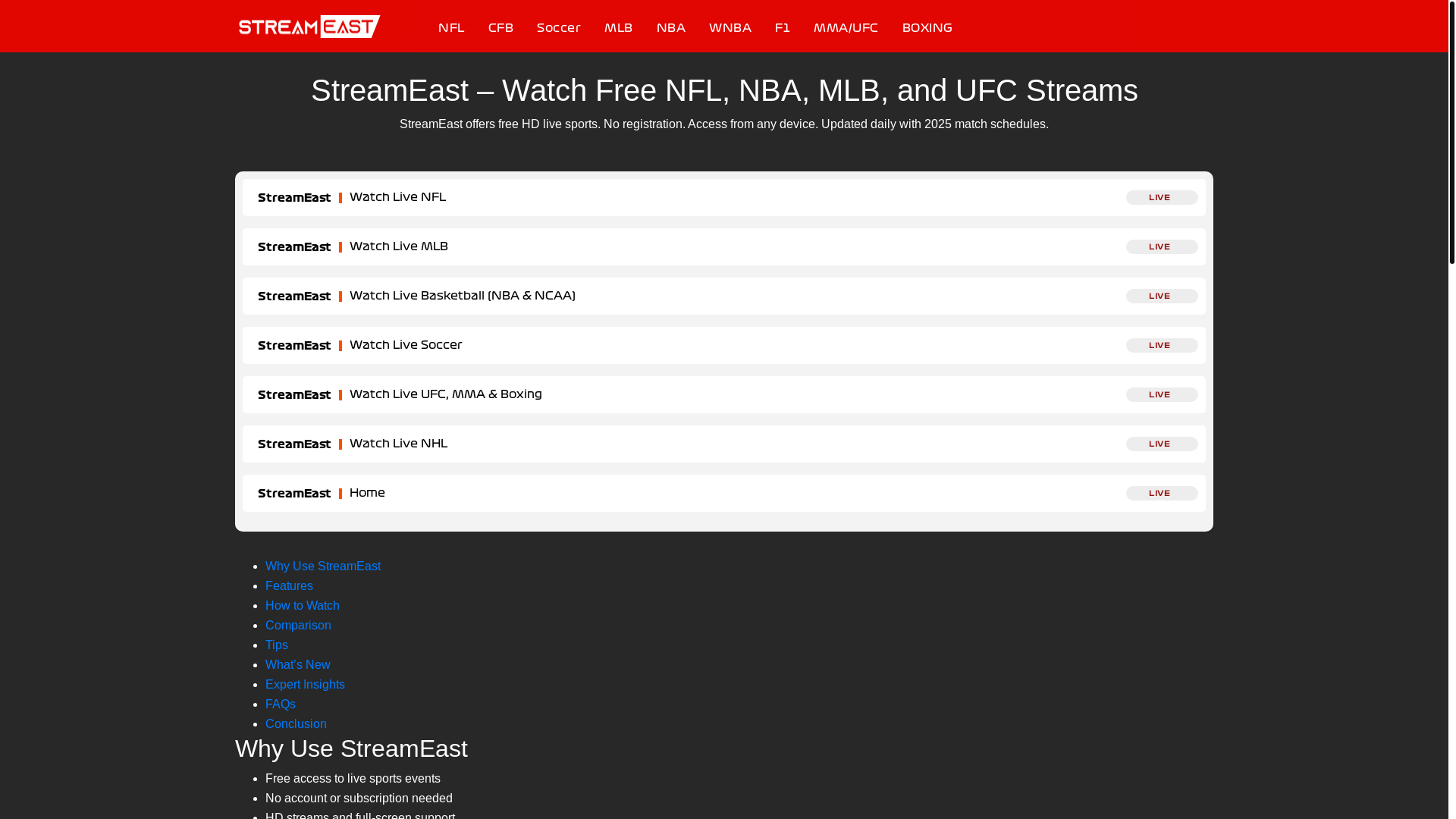This screenshot has height=819, width=1456.
Task: Jump to the Features section
Action: (289, 586)
